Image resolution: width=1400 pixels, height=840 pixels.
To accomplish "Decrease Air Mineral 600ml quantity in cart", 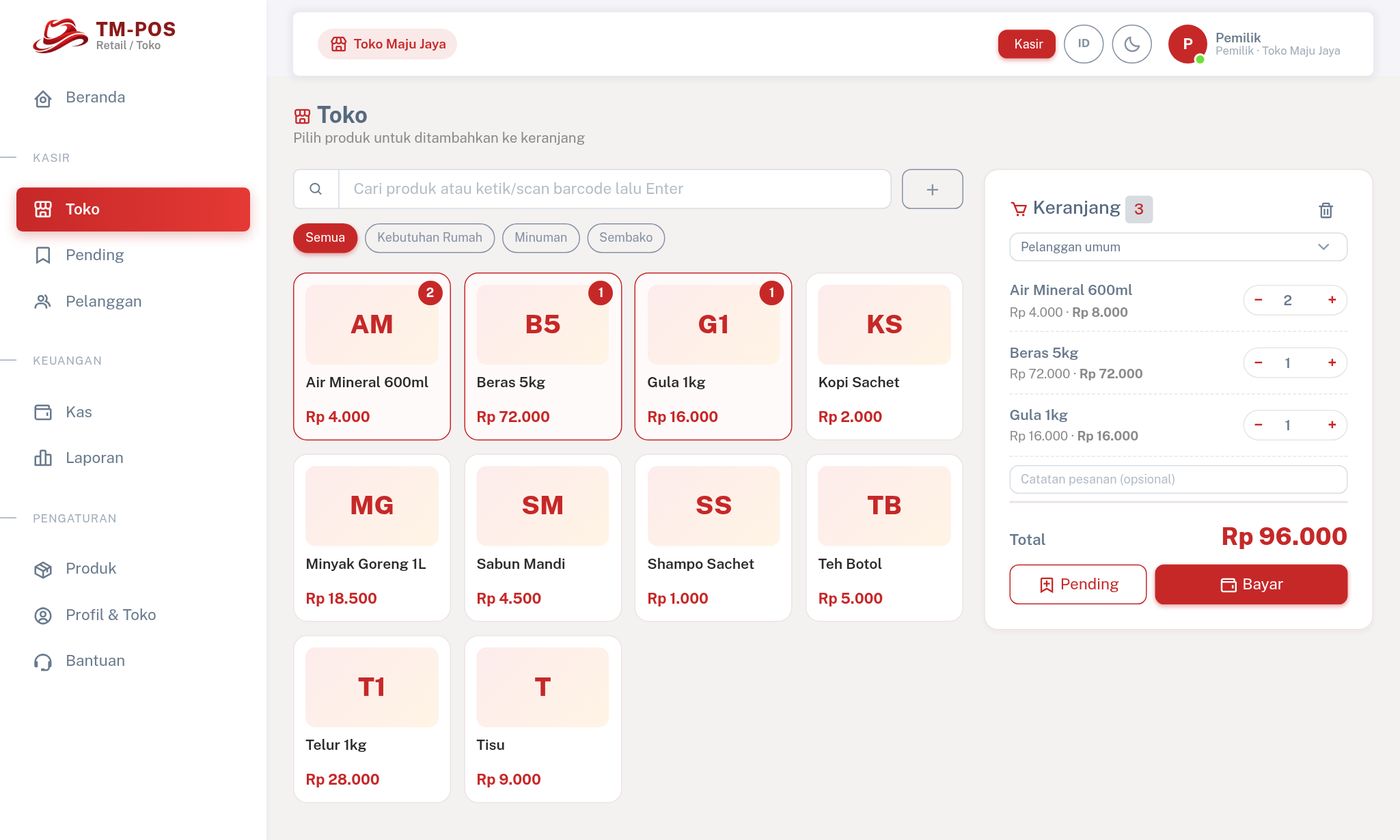I will coord(1258,300).
